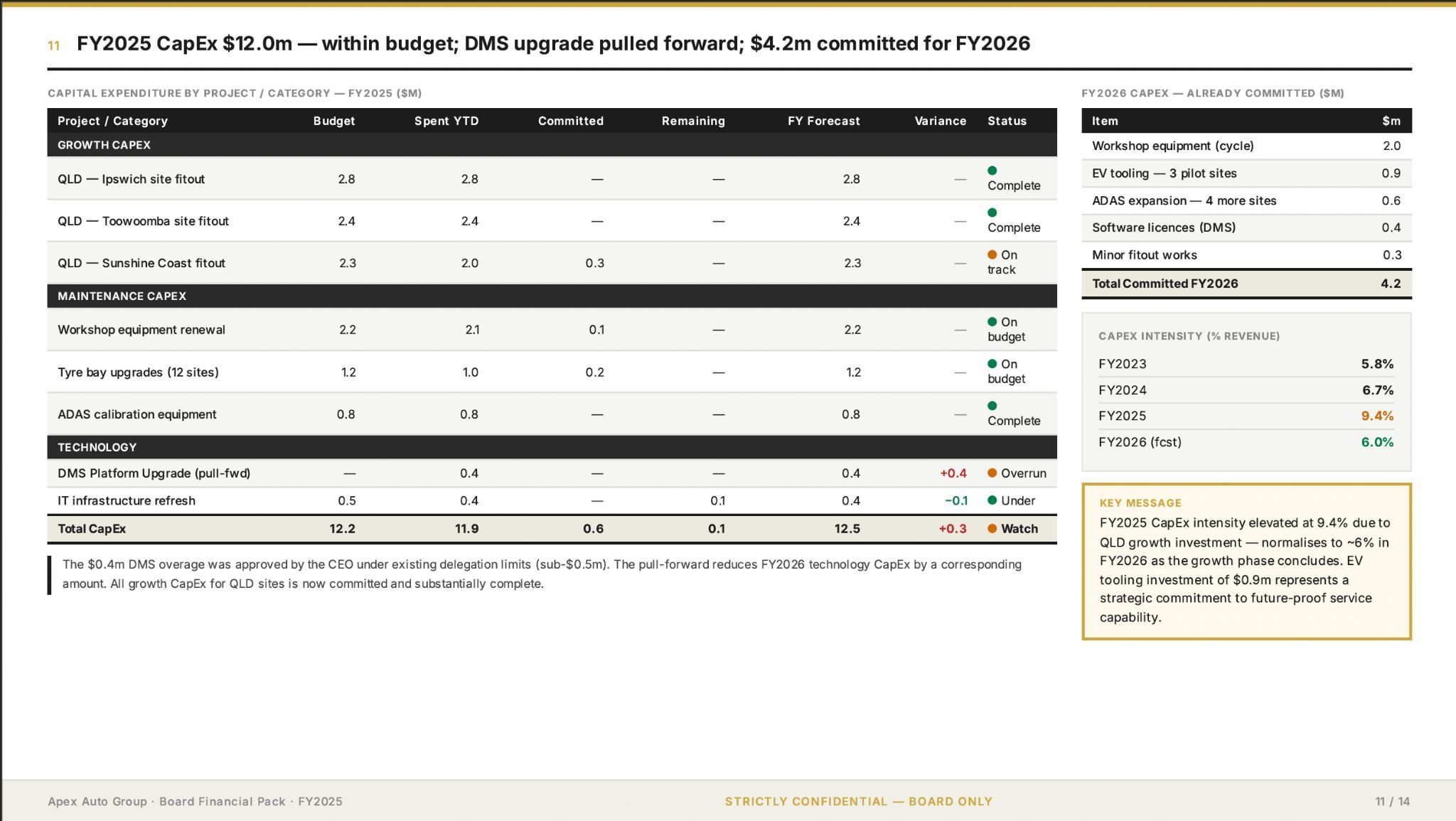The height and width of the screenshot is (821, 1456).
Task: Click the TECHNOLOGY section header row
Action: (552, 447)
